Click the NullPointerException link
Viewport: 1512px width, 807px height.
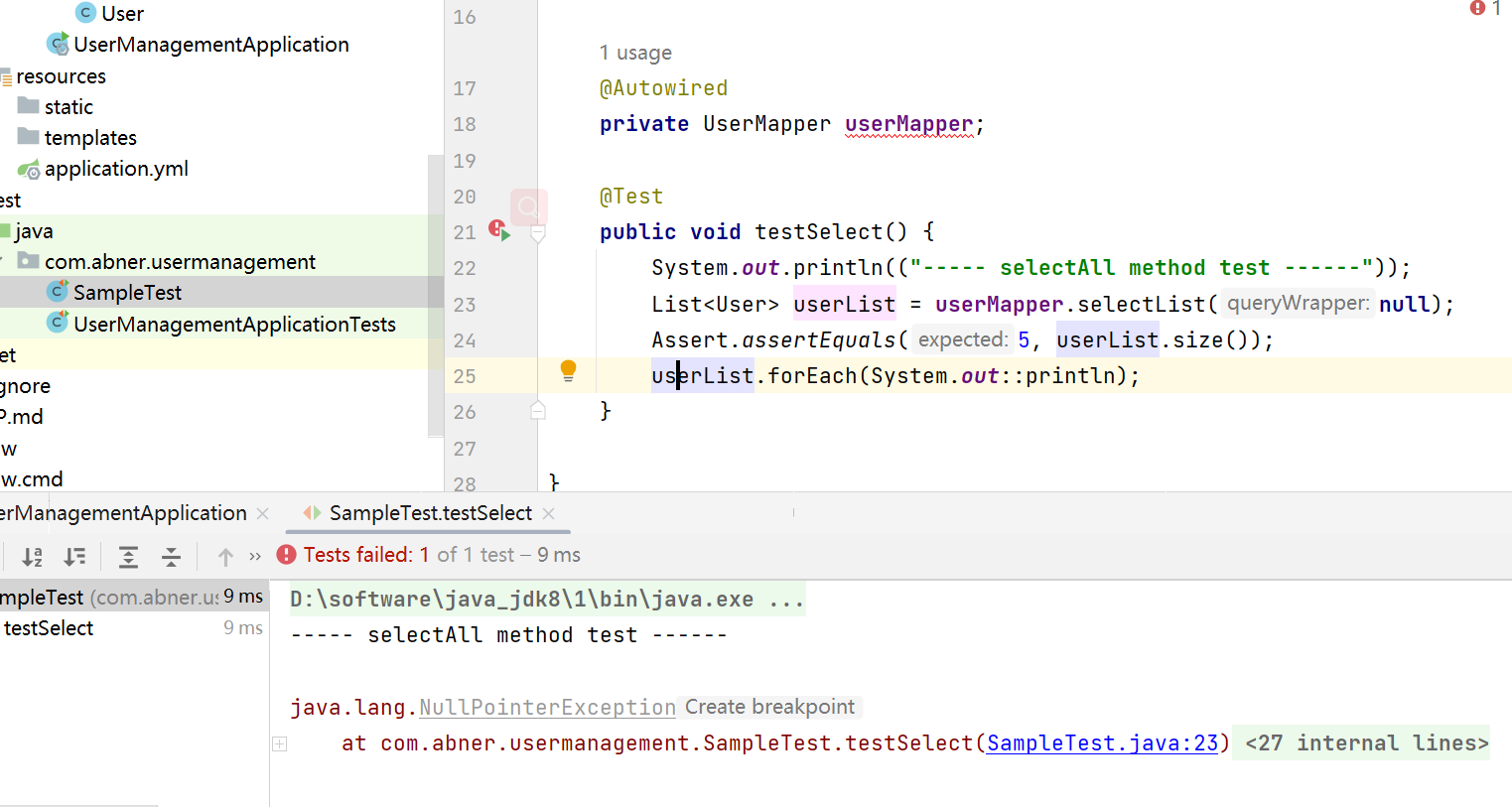[x=547, y=708]
